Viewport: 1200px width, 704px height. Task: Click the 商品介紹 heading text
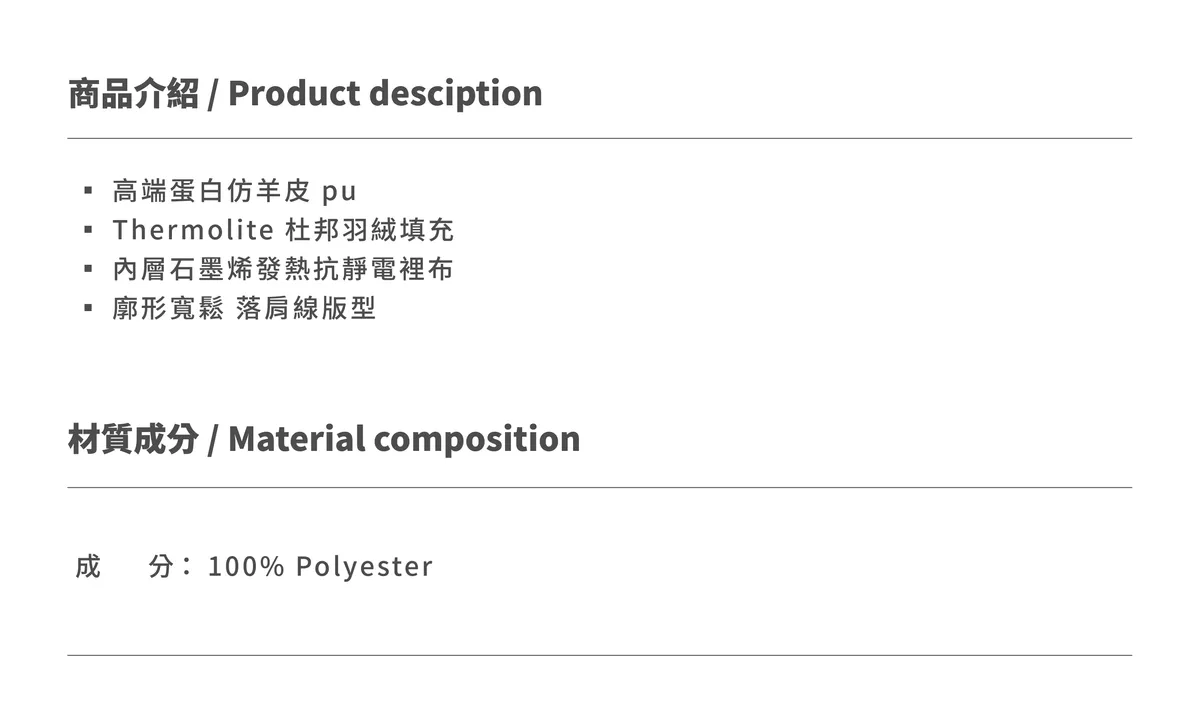(133, 93)
